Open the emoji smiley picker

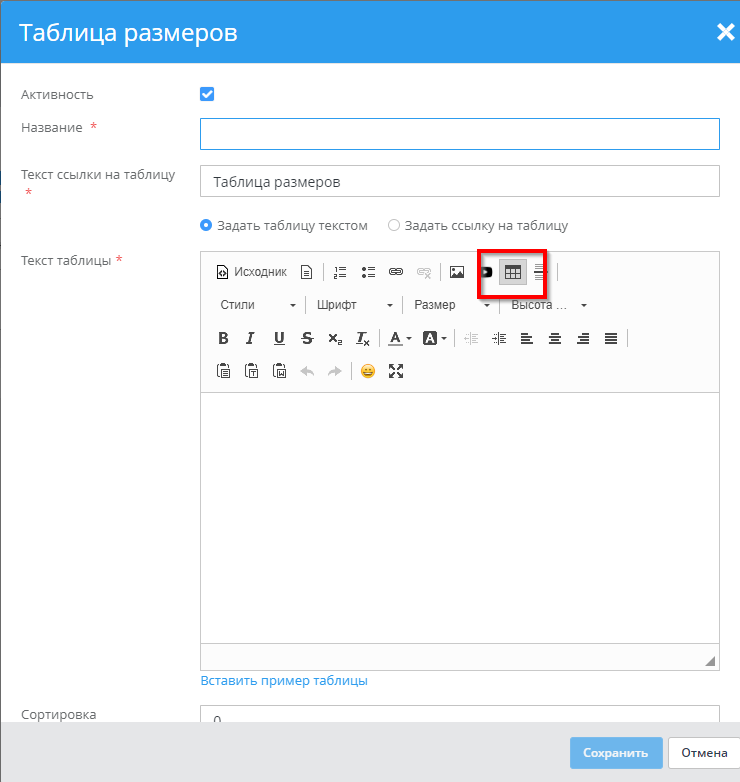coord(368,371)
